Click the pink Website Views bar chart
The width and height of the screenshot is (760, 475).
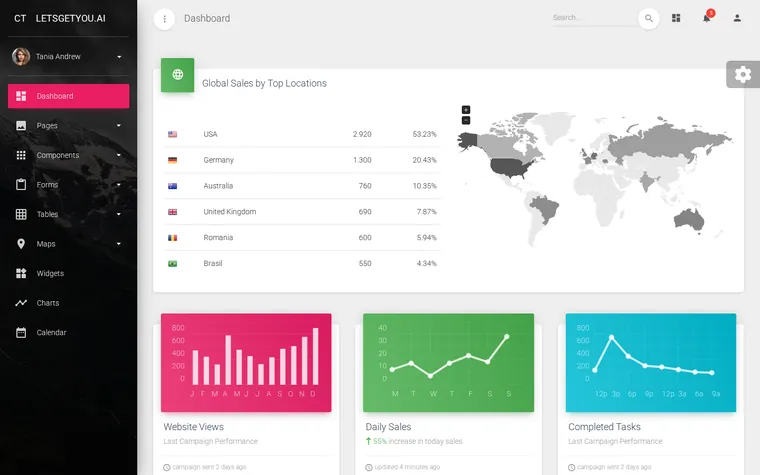tap(246, 363)
